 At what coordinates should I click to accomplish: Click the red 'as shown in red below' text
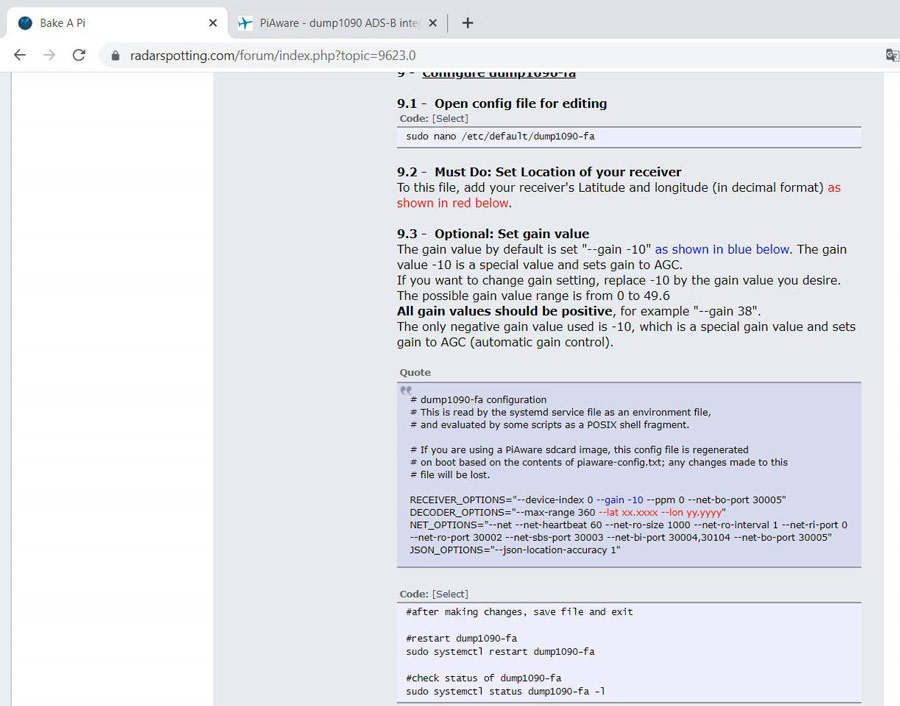pos(618,195)
